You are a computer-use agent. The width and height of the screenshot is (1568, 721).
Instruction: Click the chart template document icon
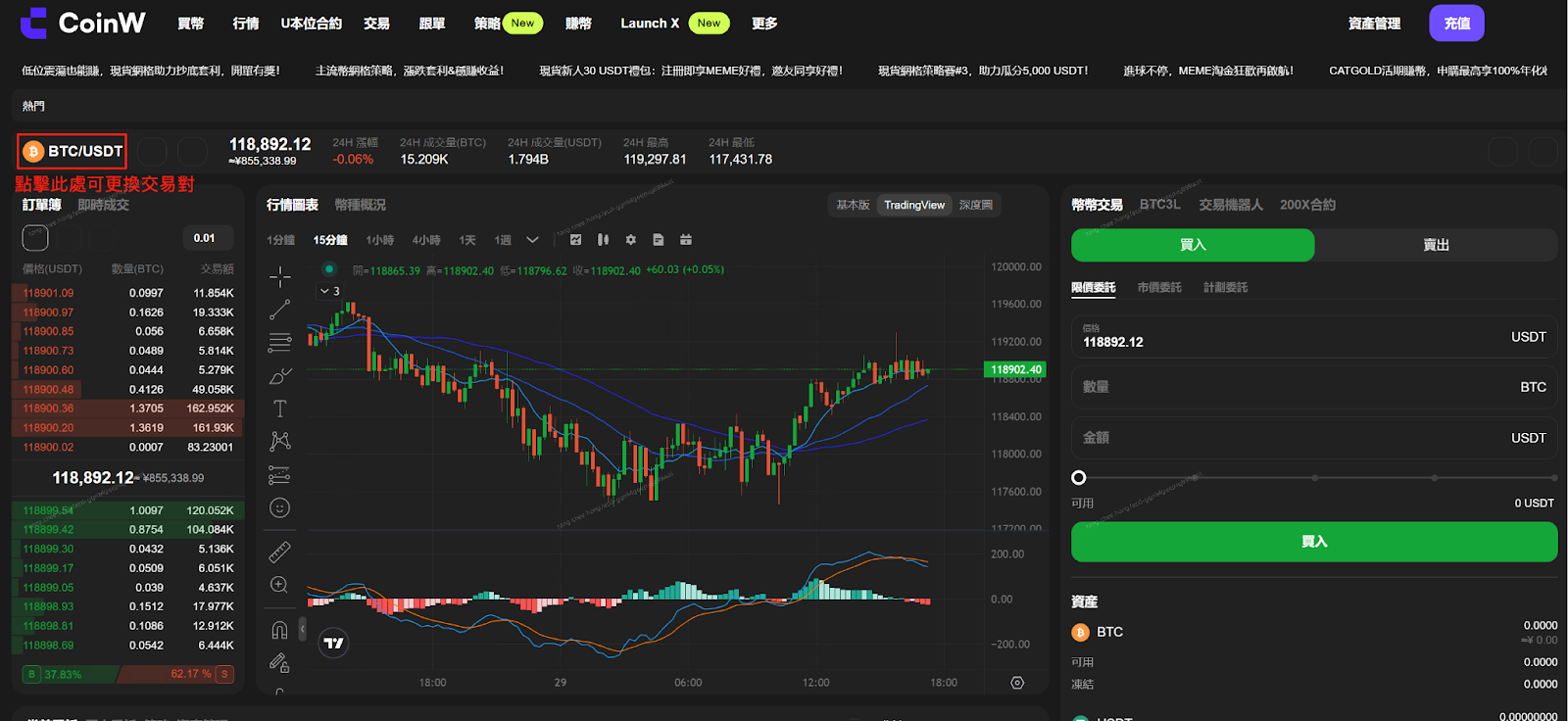(x=658, y=240)
